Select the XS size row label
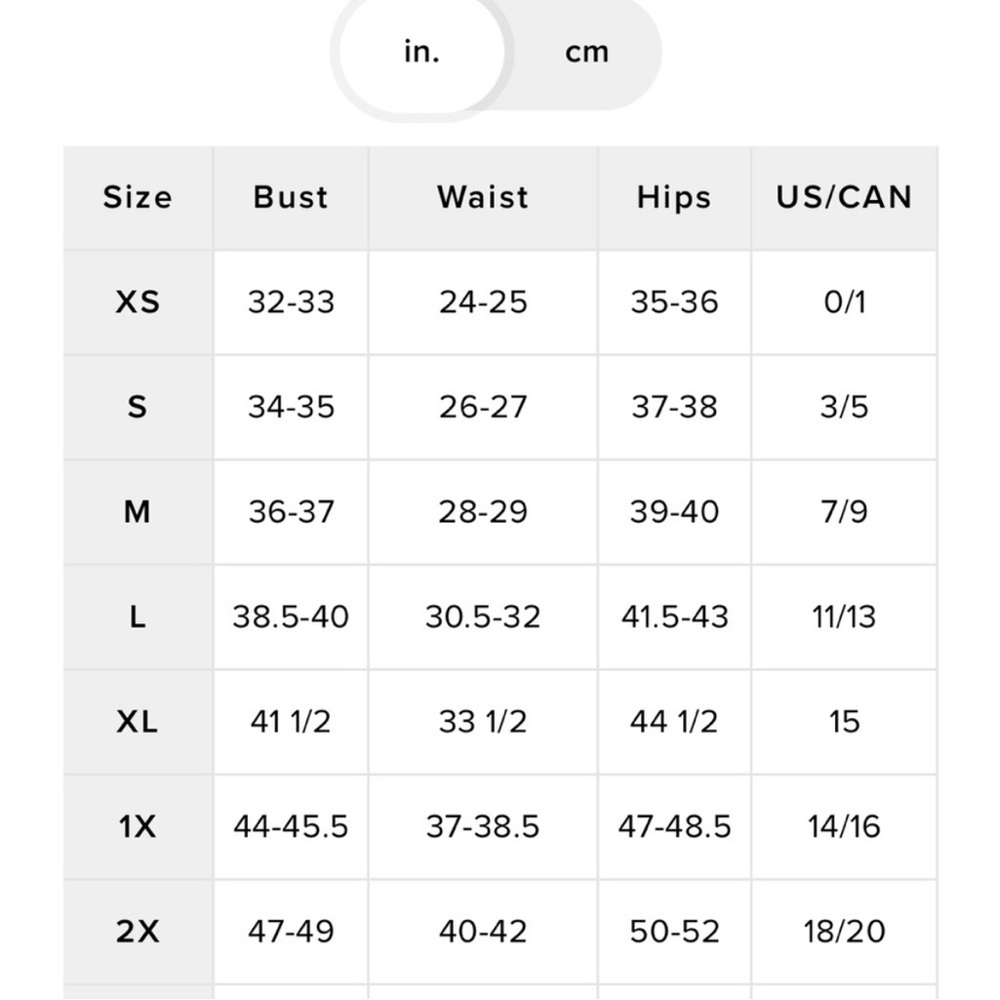 click(x=138, y=302)
